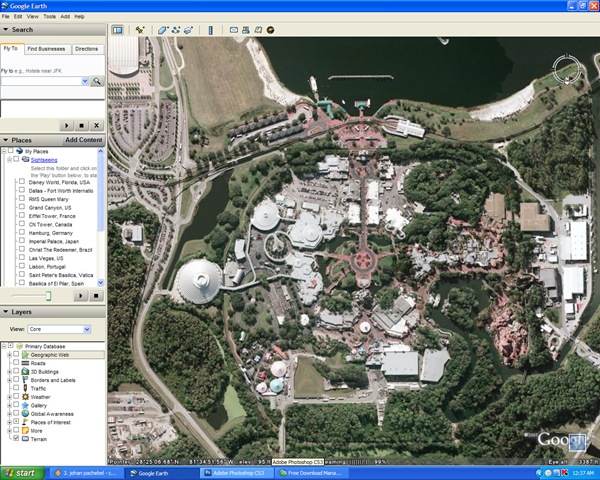
Task: Stop the Places tour playback
Action: [96, 296]
